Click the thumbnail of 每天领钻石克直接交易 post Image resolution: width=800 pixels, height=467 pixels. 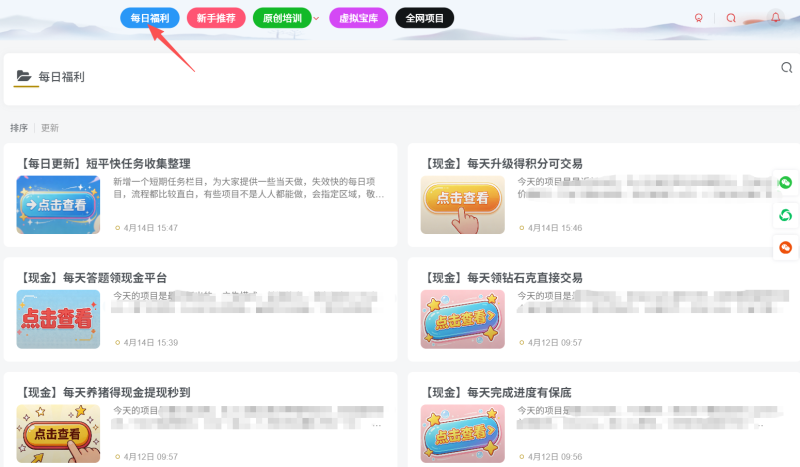(462, 319)
